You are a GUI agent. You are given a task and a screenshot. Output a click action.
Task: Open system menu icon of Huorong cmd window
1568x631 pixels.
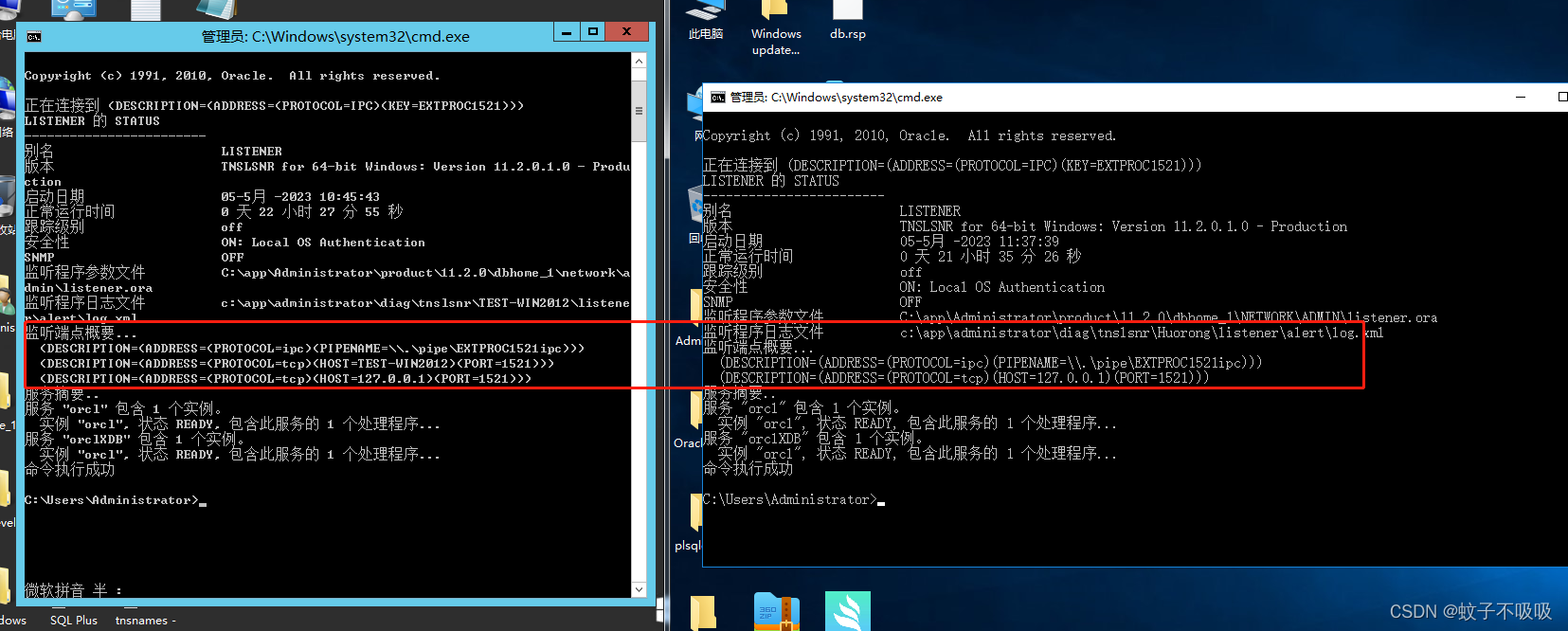click(717, 97)
